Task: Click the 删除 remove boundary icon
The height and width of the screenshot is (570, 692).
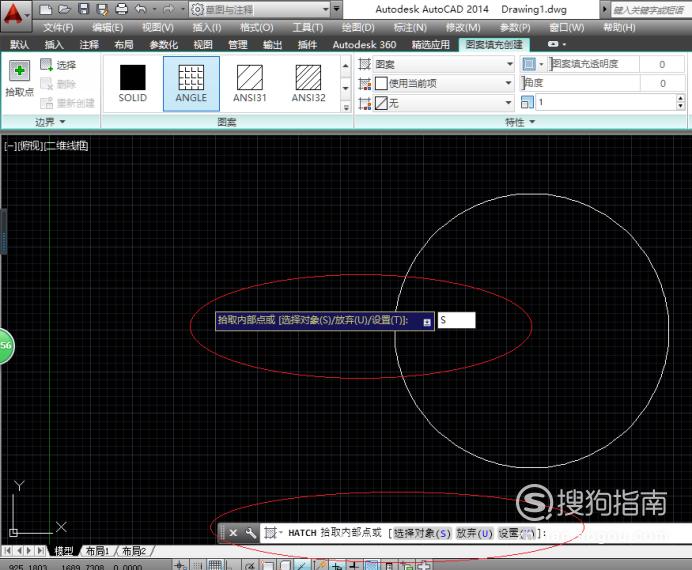Action: click(x=46, y=84)
